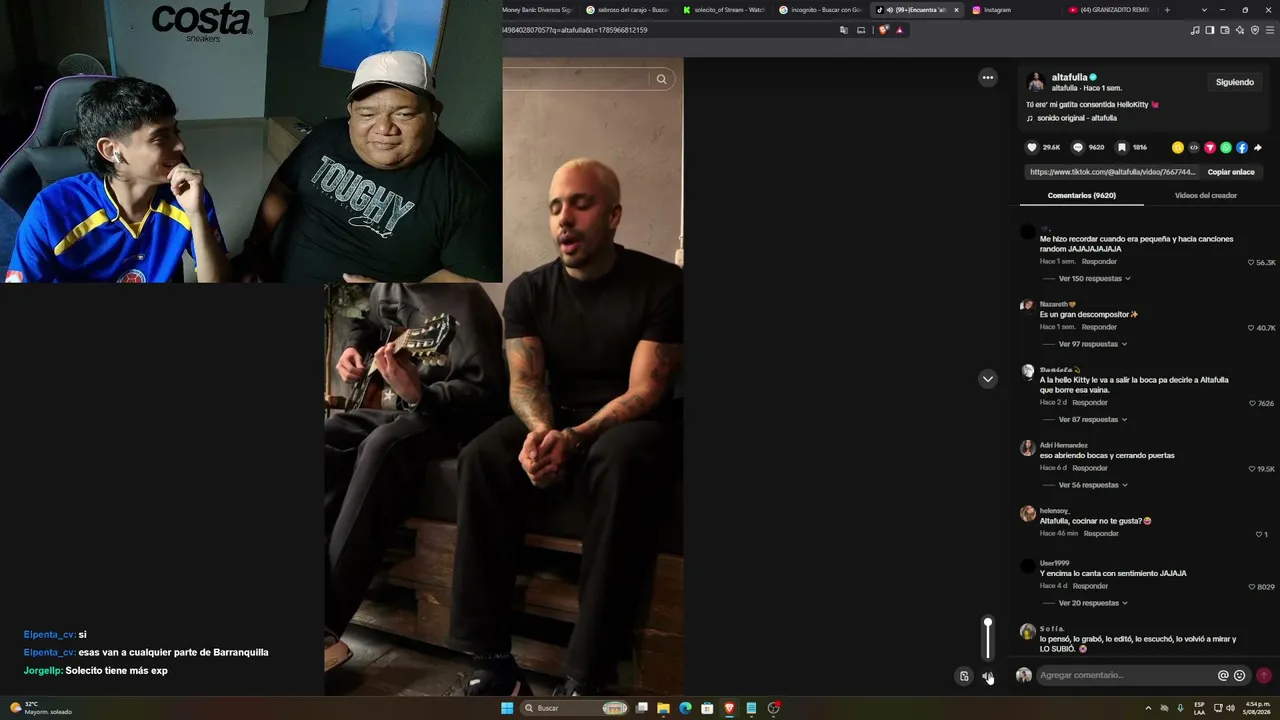The width and height of the screenshot is (1280, 720).
Task: Click the Agregar comentario input field
Action: click(x=1125, y=675)
